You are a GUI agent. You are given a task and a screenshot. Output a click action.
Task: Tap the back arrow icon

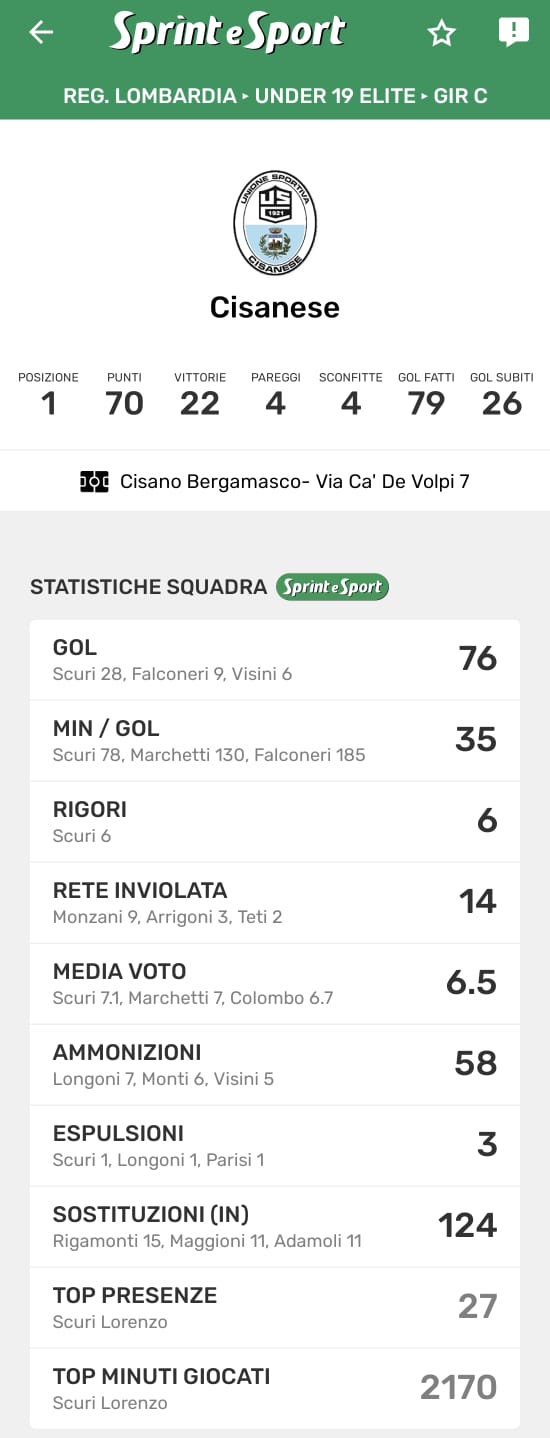point(41,33)
